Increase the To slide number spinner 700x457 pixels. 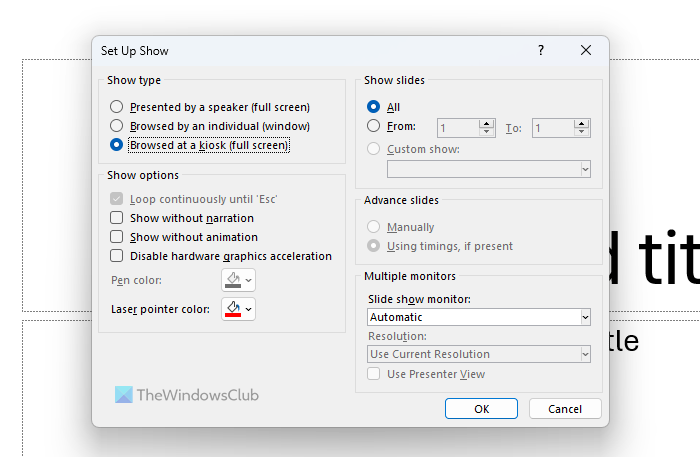pos(582,123)
